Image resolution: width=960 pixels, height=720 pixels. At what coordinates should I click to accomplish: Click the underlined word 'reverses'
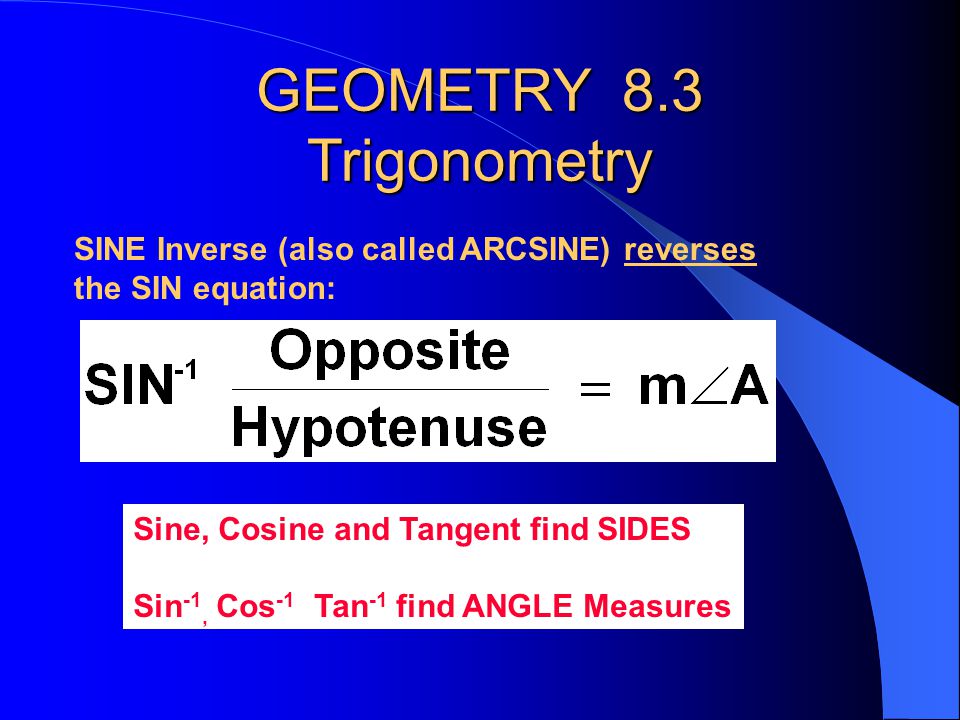coord(690,250)
